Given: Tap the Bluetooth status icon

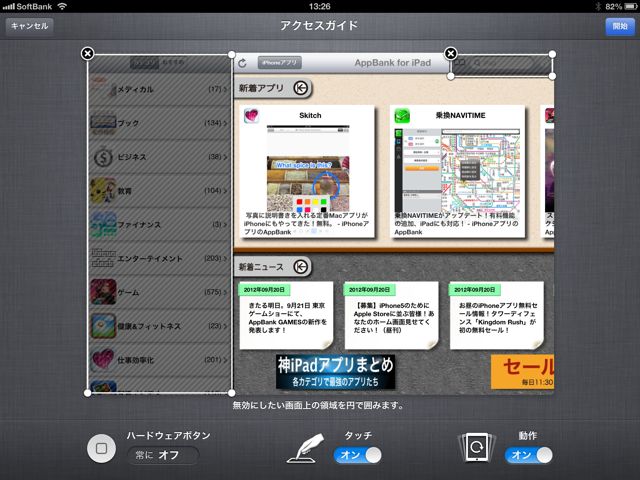Looking at the screenshot, I should 598,6.
